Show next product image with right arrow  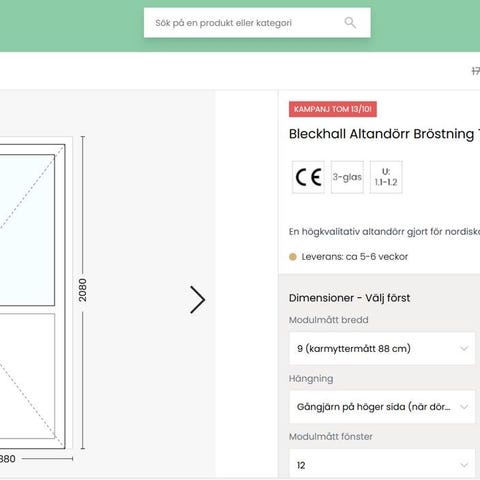coord(197,299)
